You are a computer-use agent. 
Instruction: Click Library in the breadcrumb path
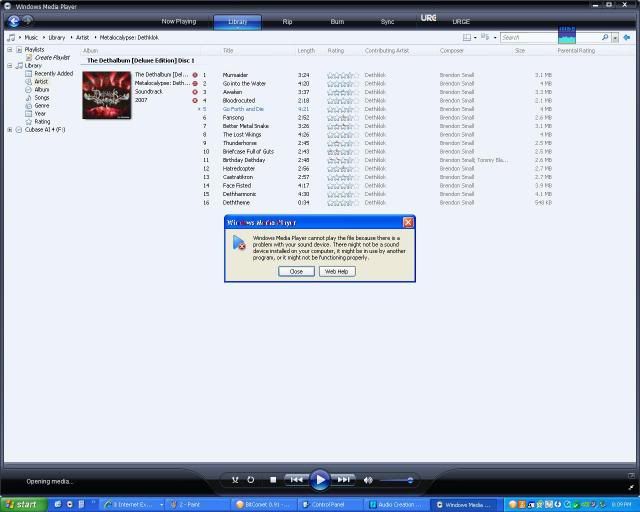(x=57, y=38)
